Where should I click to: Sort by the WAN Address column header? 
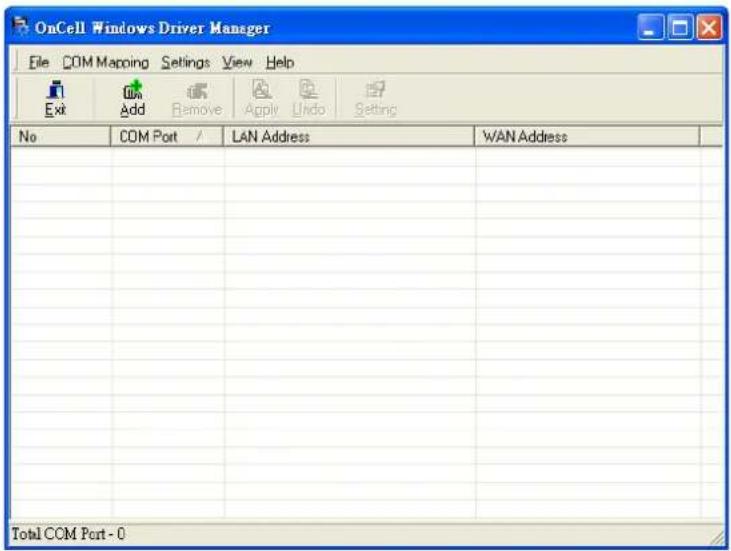pyautogui.click(x=587, y=137)
